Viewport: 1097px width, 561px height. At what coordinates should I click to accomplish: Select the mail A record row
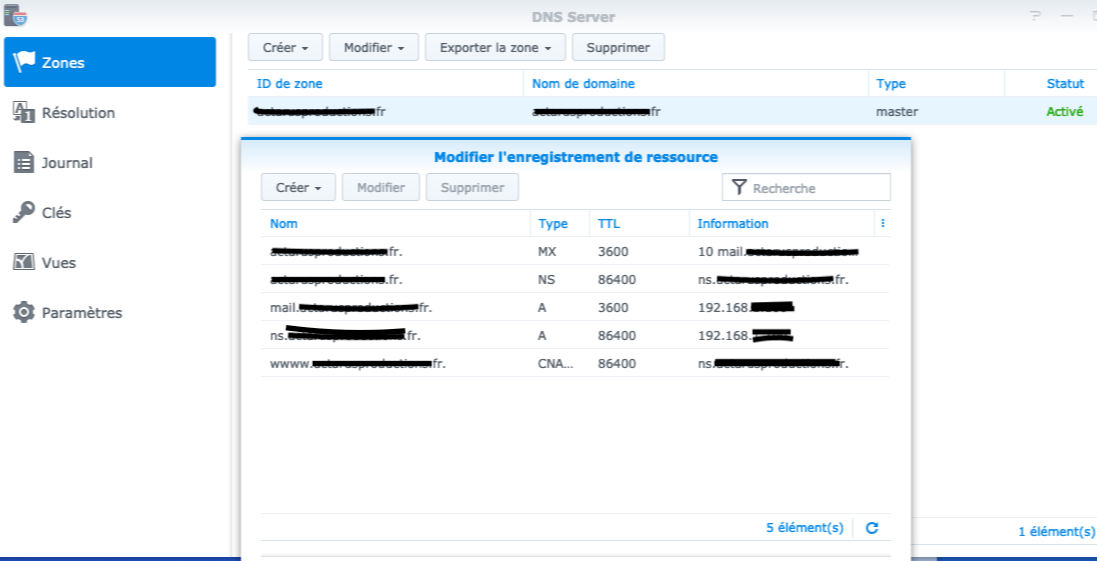coord(575,307)
